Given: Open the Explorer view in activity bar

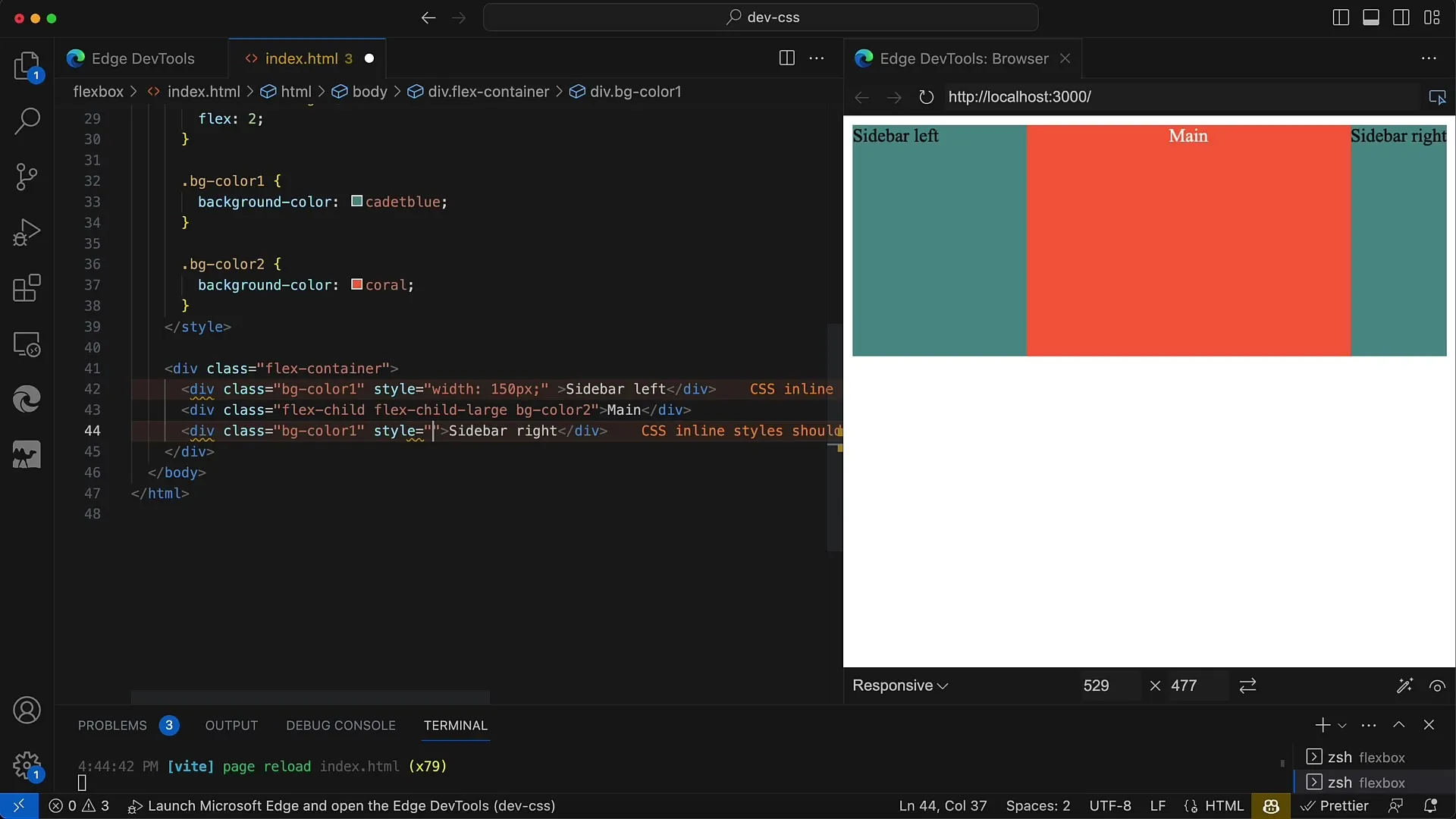Looking at the screenshot, I should [x=27, y=66].
